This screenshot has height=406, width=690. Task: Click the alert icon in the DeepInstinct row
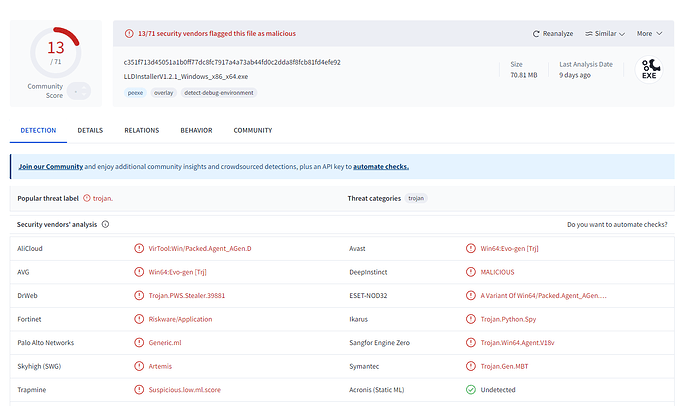click(x=471, y=272)
